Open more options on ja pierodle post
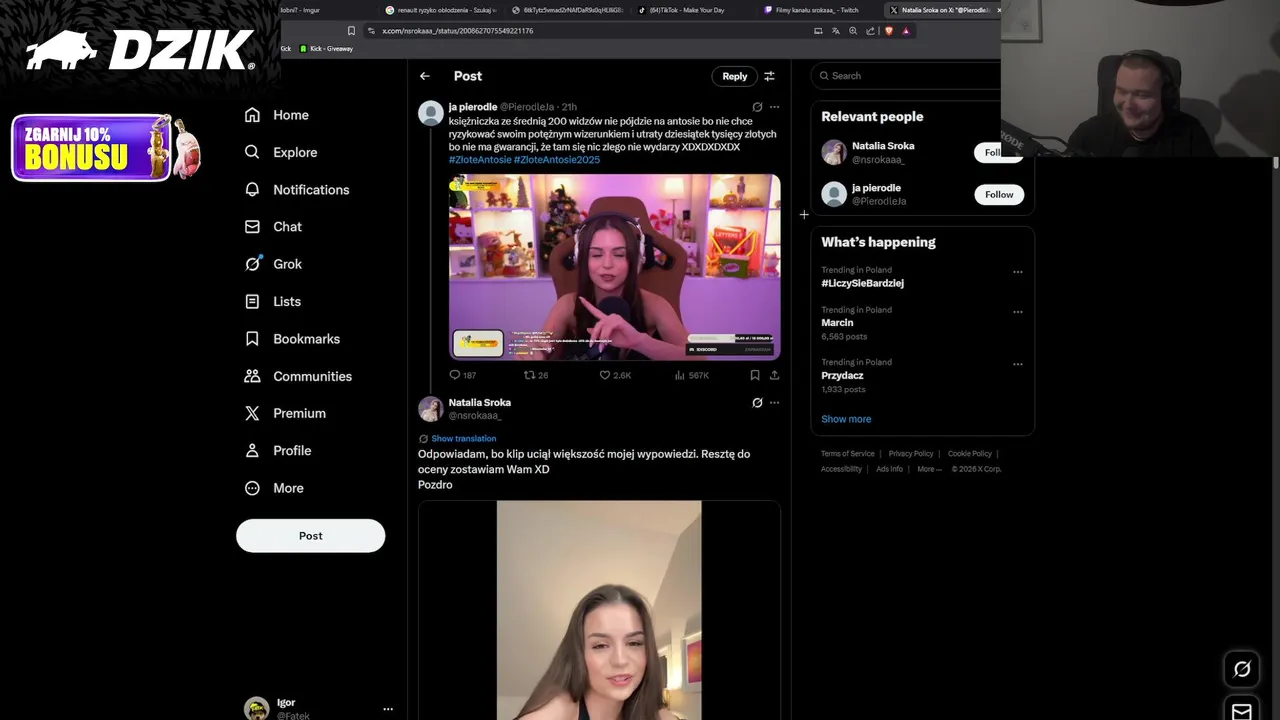Image resolution: width=1280 pixels, height=720 pixels. pos(774,107)
